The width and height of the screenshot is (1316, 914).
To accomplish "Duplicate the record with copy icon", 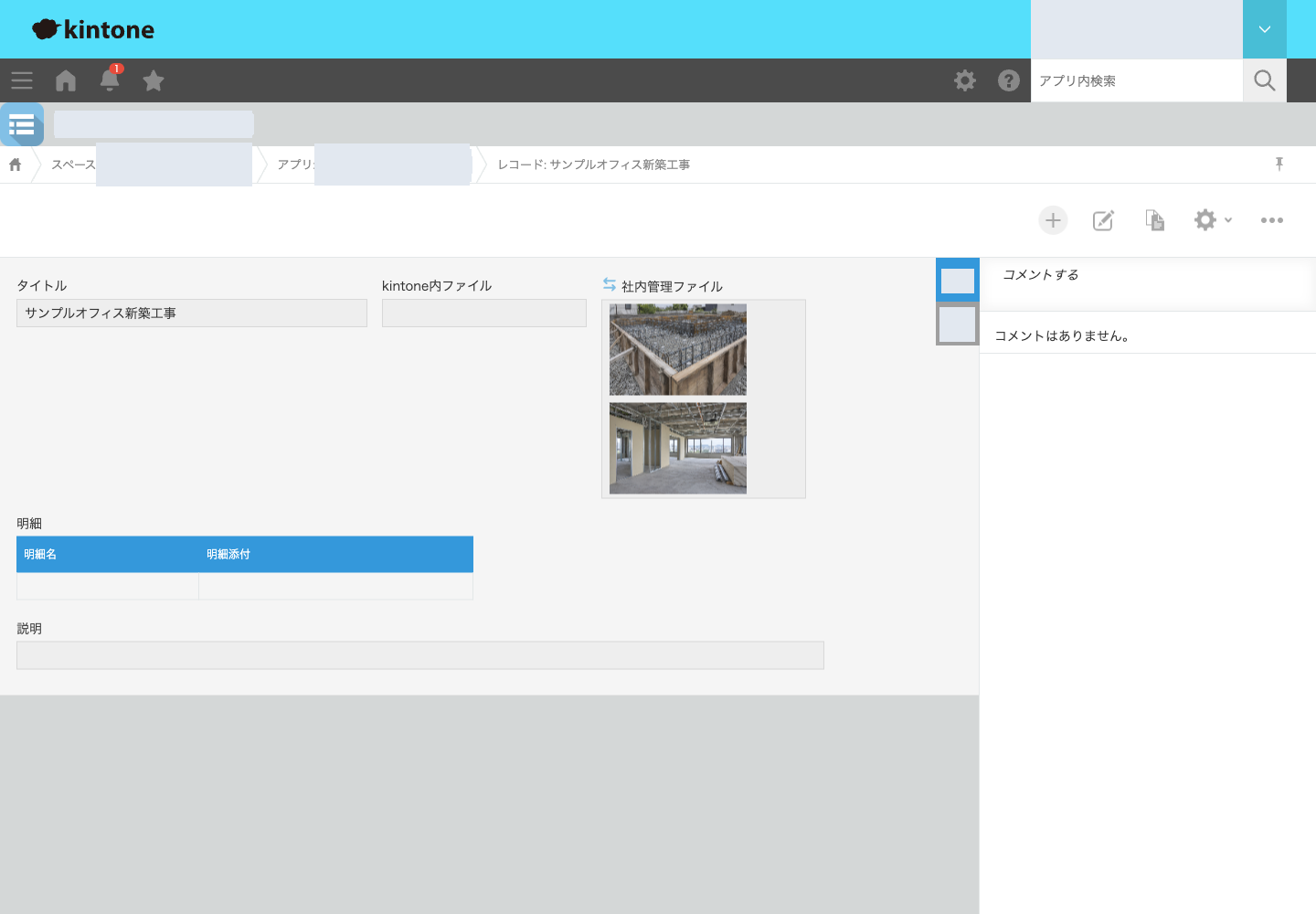I will pos(1155,220).
